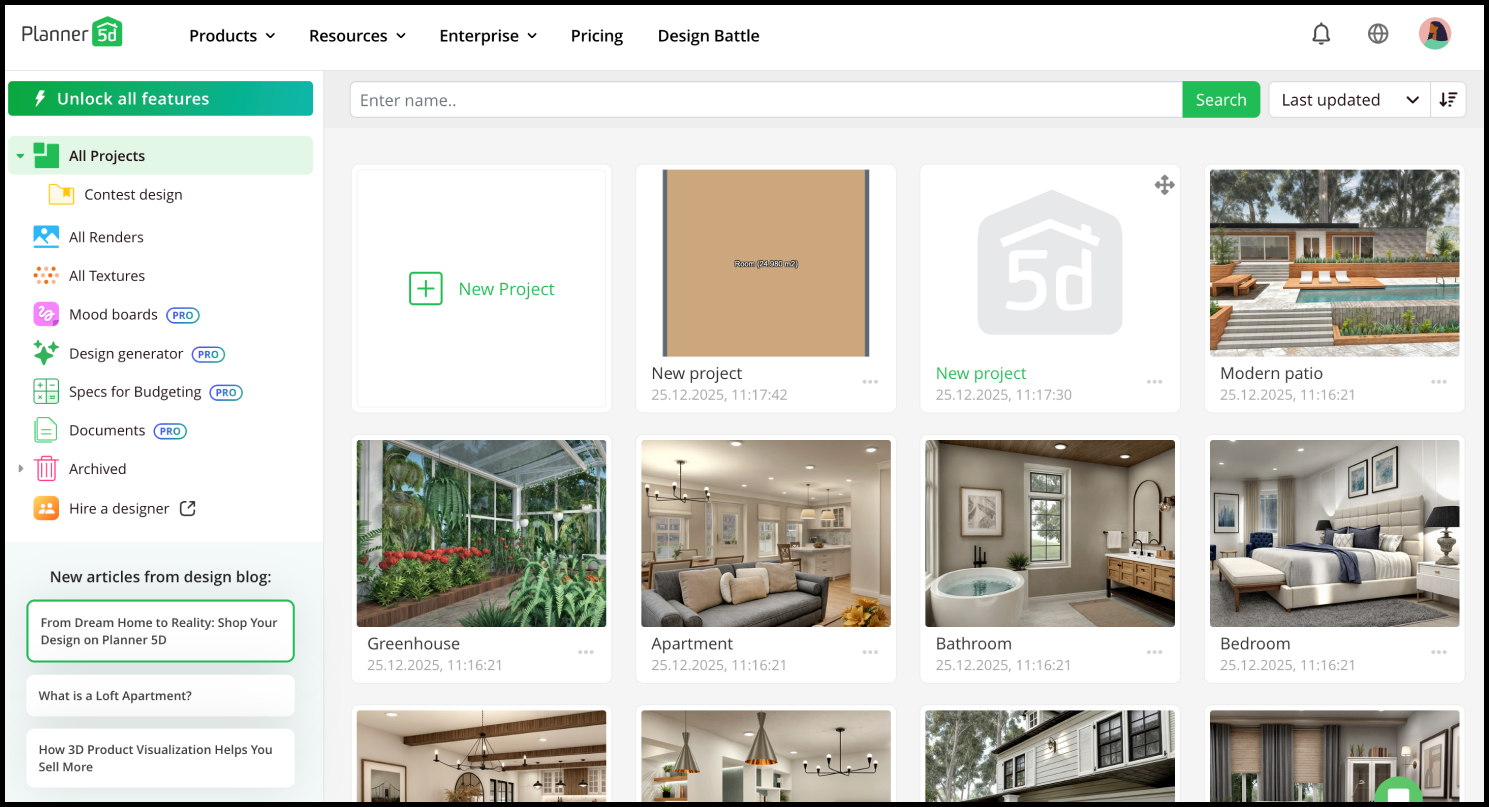The width and height of the screenshot is (1489, 807).
Task: Expand the Resources menu
Action: [358, 36]
